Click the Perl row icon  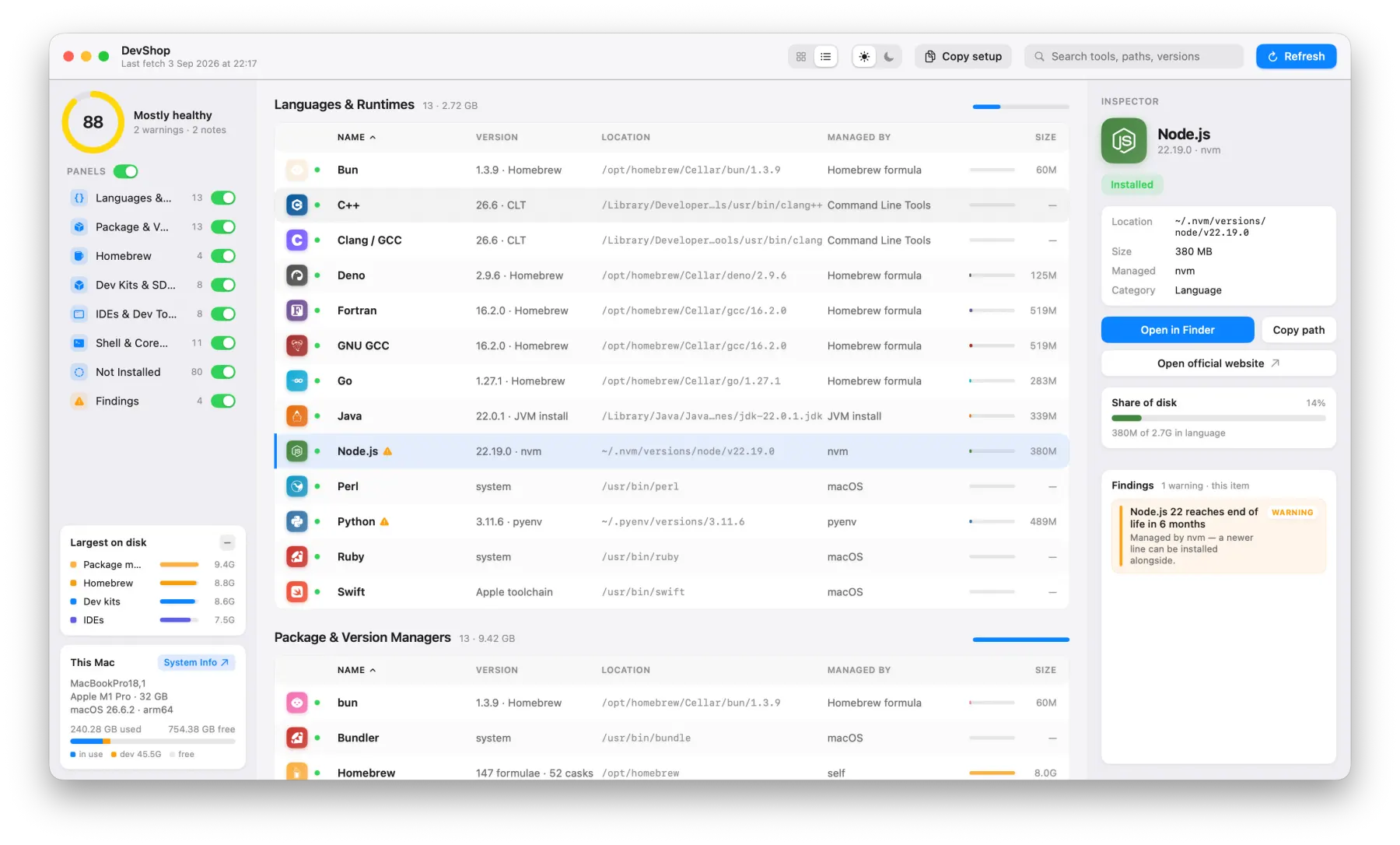click(297, 486)
